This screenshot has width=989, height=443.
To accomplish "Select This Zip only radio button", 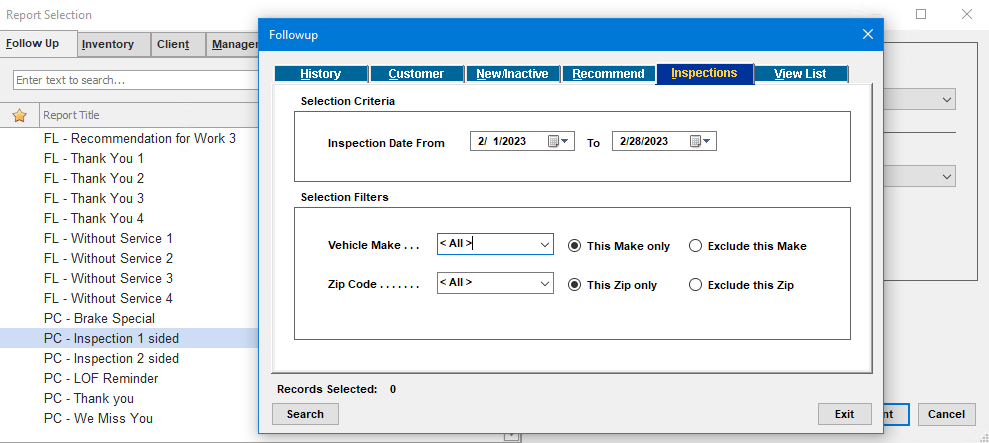I will tap(574, 285).
